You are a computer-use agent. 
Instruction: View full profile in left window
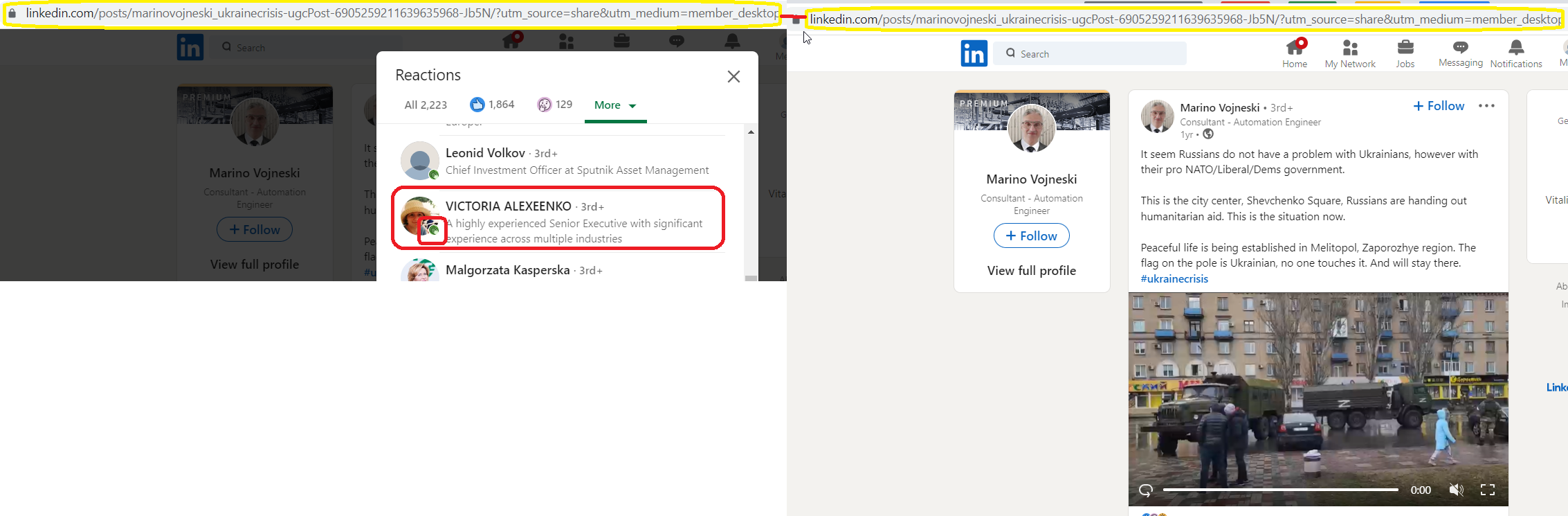click(255, 265)
